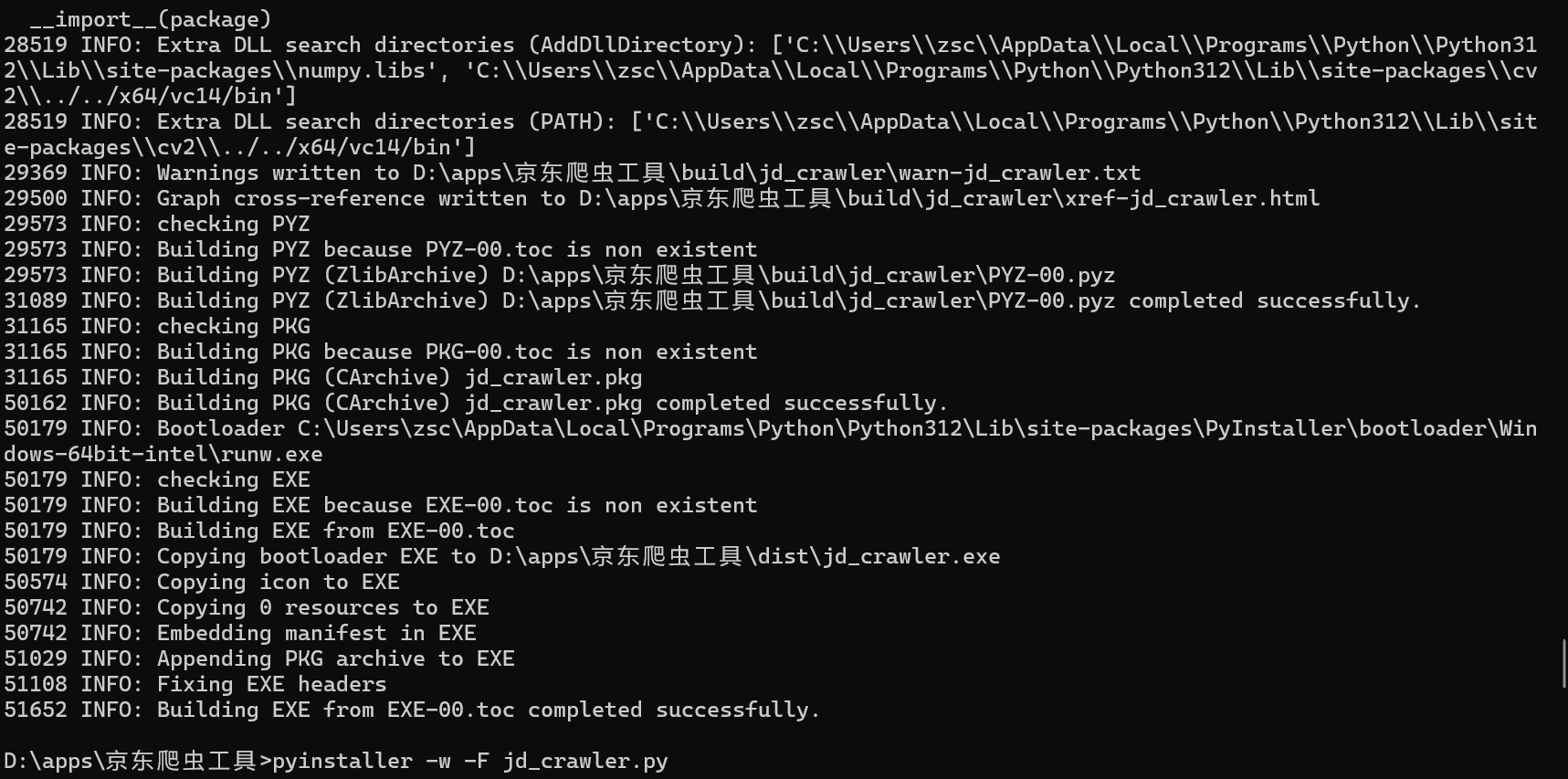
Task: Click the "Fixing EXE headers" line
Action: click(271, 684)
